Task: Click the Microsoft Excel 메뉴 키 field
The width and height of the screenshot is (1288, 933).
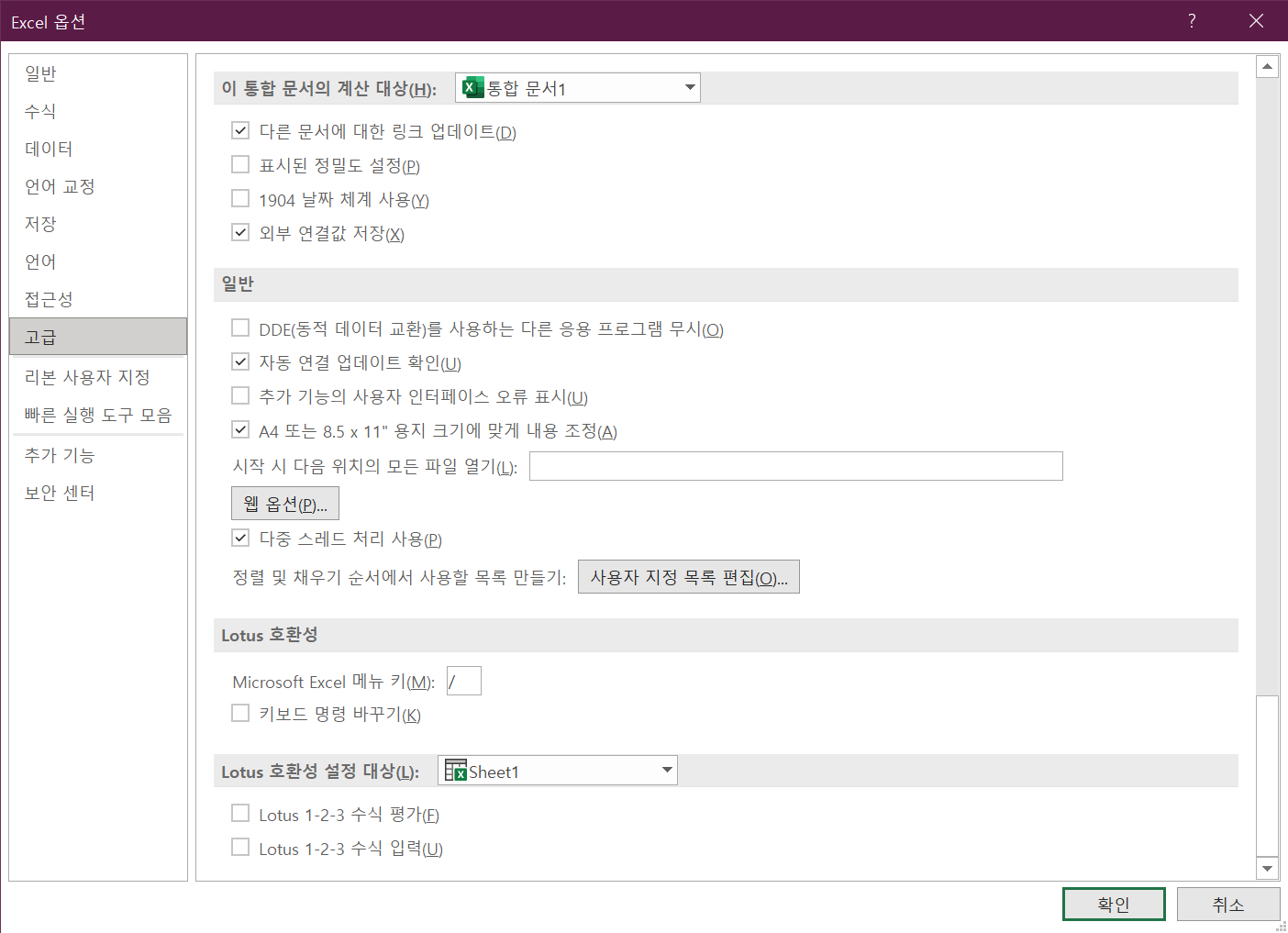Action: tap(464, 681)
